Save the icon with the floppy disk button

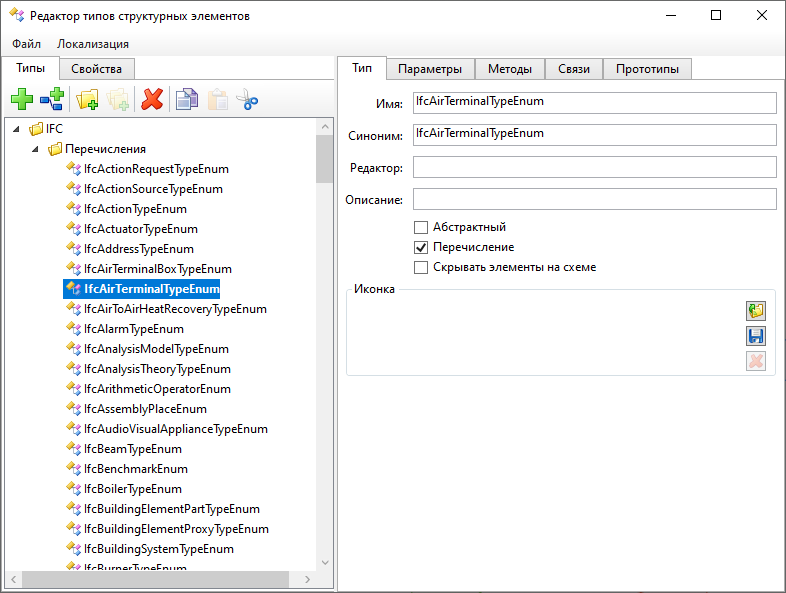pos(756,336)
